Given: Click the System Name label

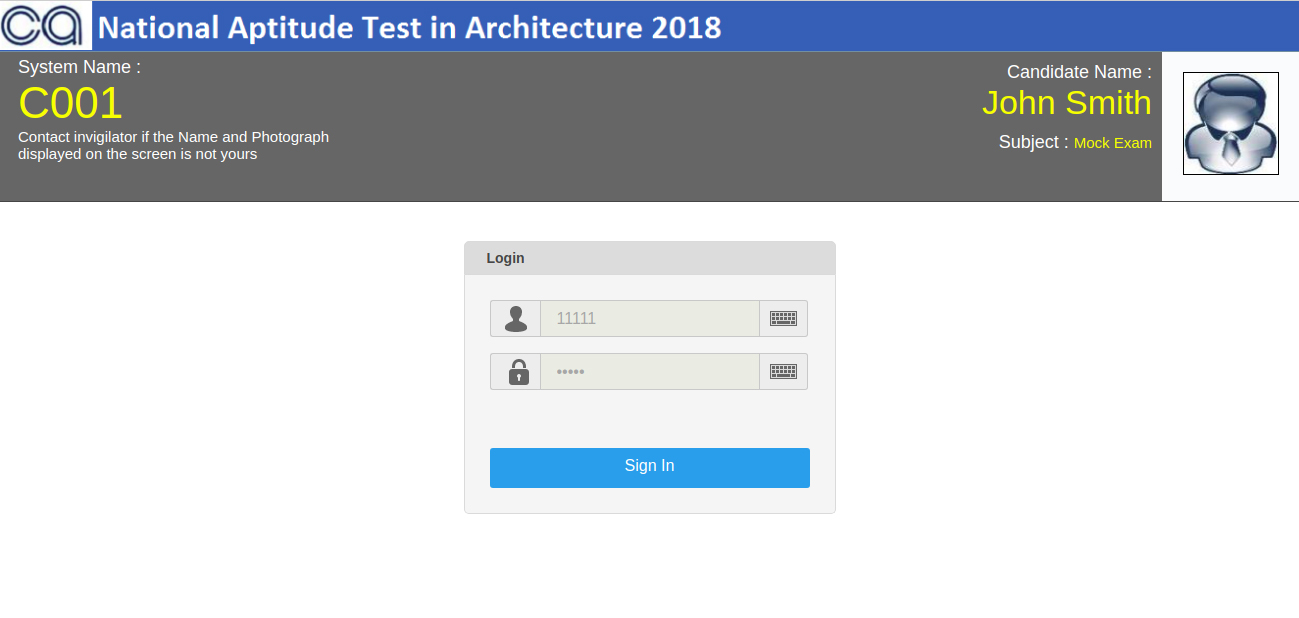Looking at the screenshot, I should [x=77, y=66].
